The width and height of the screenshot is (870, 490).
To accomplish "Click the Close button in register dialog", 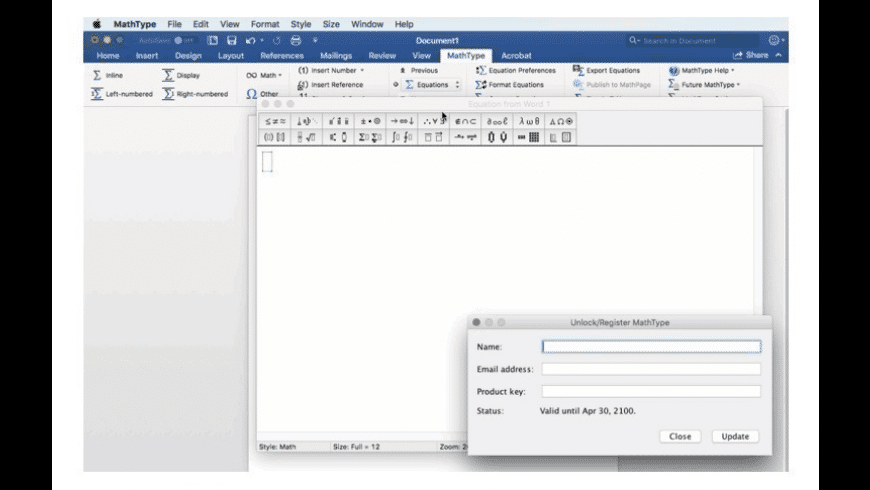I will point(680,436).
